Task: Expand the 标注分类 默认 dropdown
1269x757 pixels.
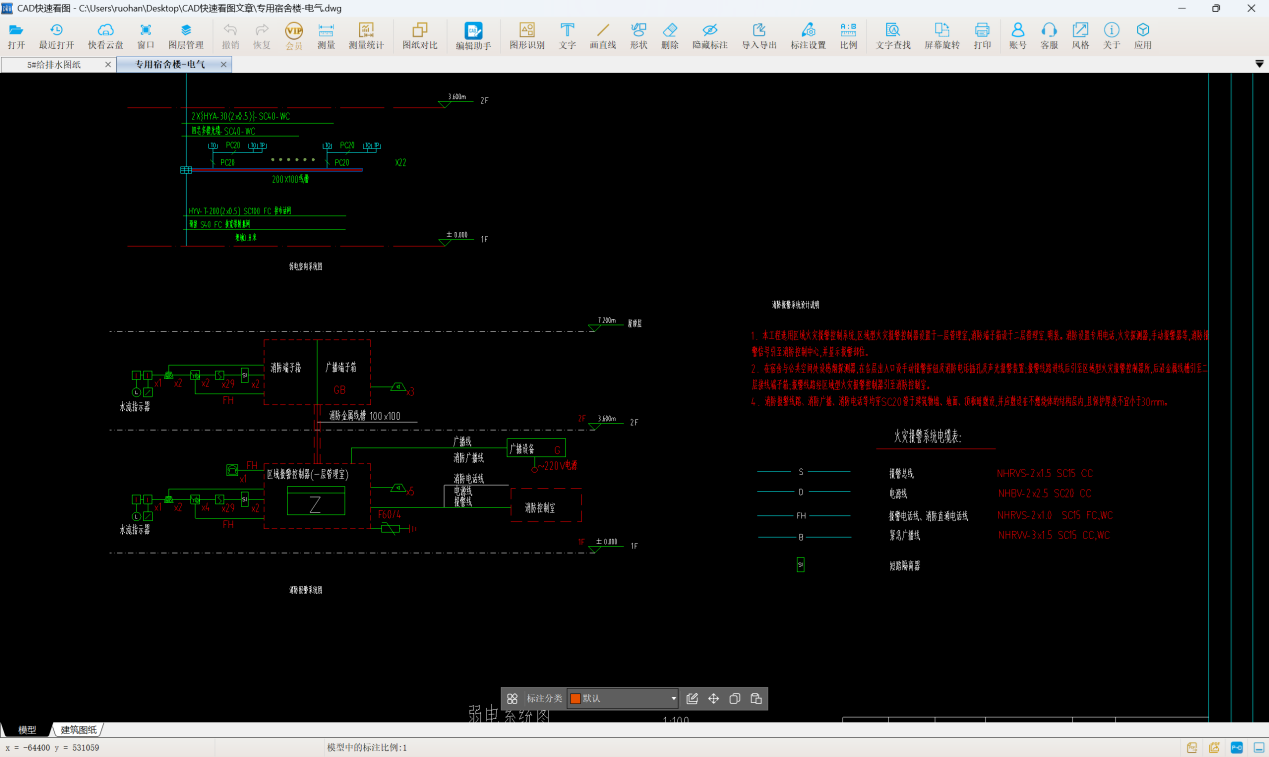Action: tap(673, 699)
